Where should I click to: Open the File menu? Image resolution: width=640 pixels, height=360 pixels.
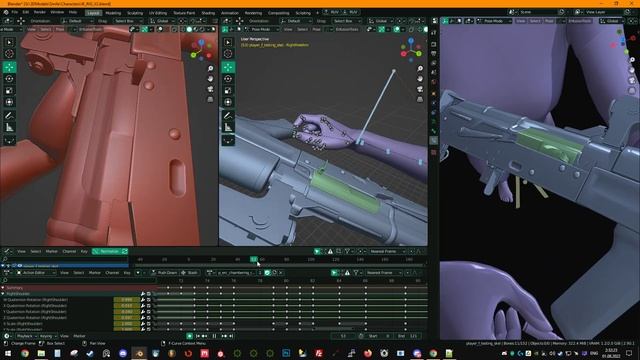point(15,12)
